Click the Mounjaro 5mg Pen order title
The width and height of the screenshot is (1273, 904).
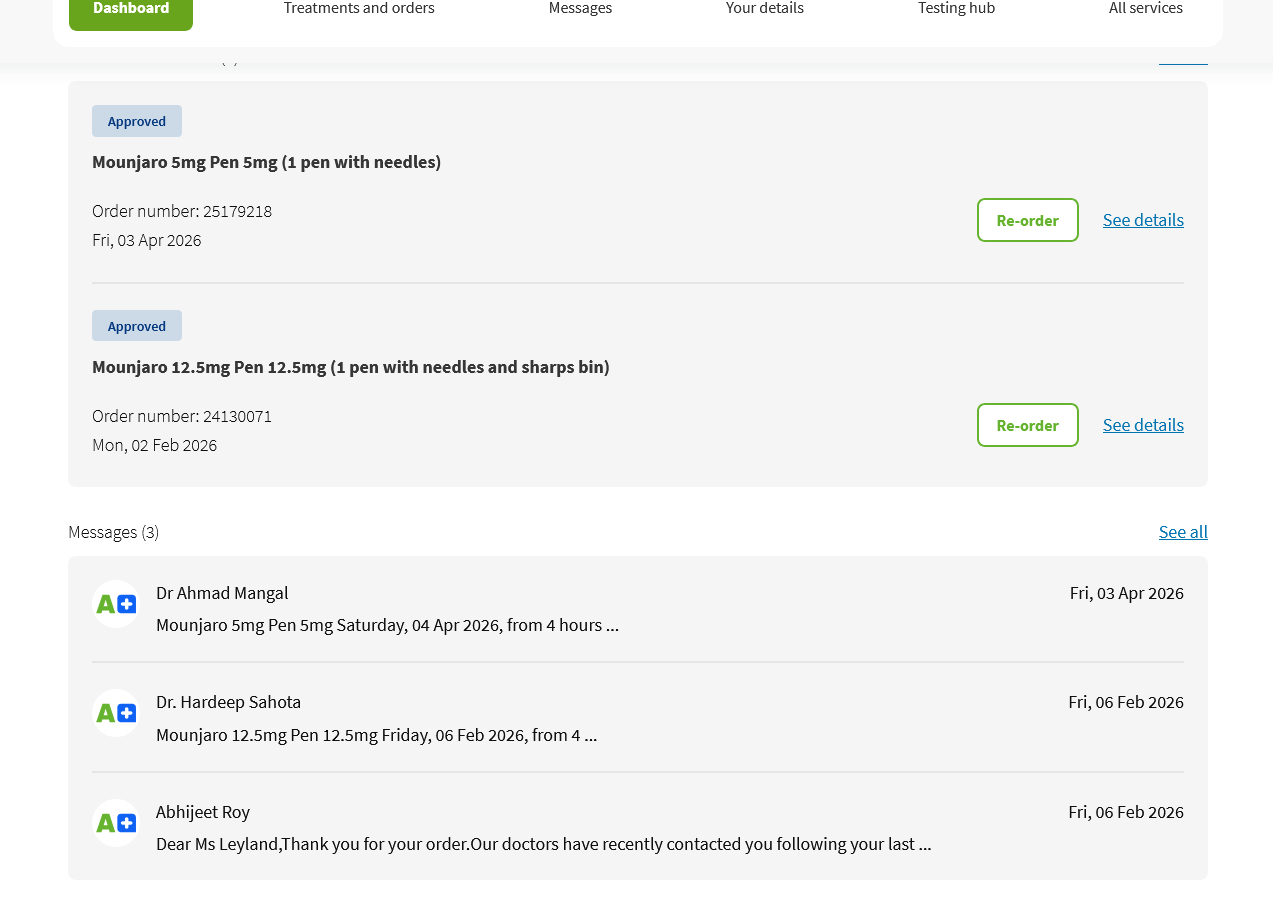coord(266,162)
